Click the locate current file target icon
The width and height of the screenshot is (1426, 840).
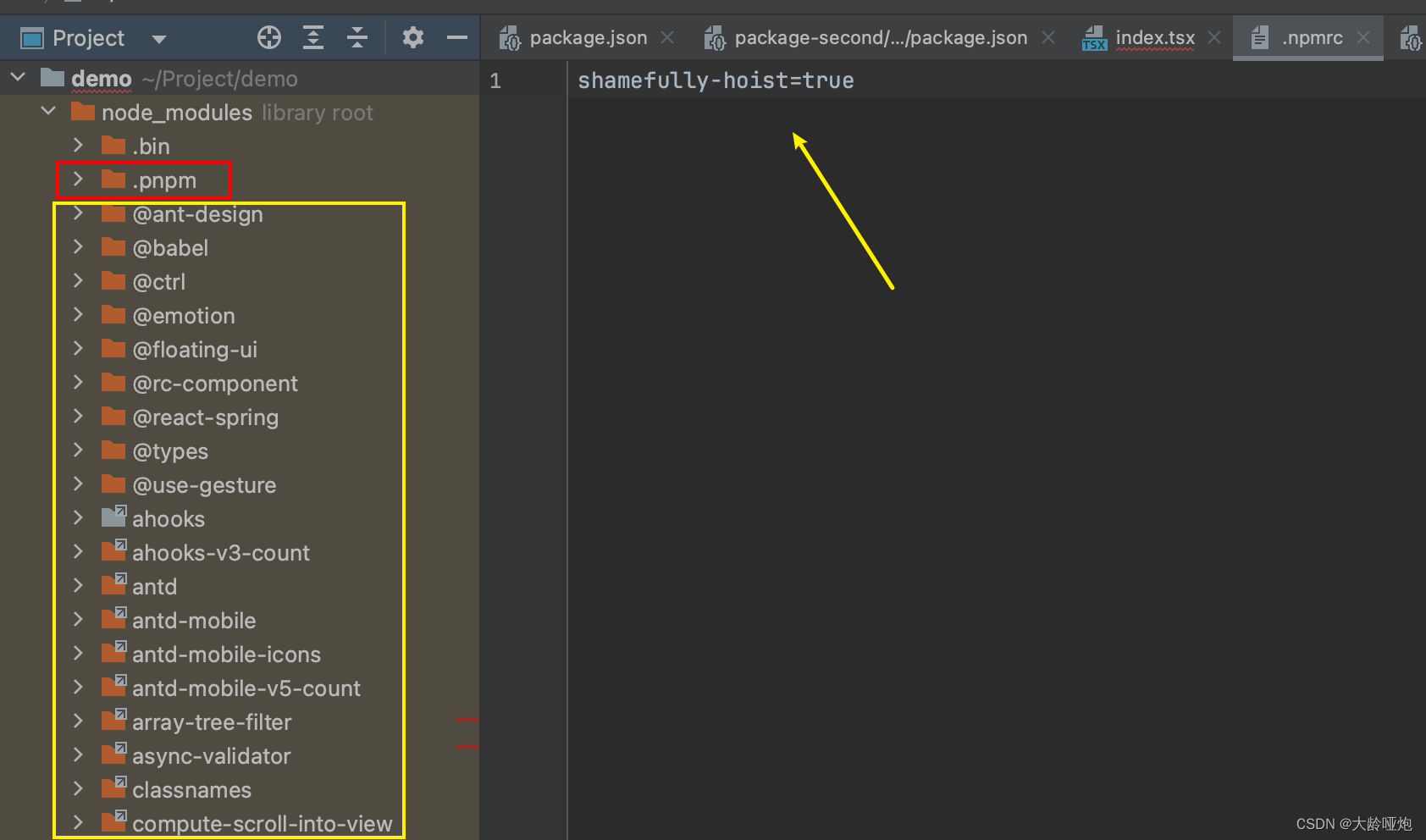pyautogui.click(x=269, y=37)
